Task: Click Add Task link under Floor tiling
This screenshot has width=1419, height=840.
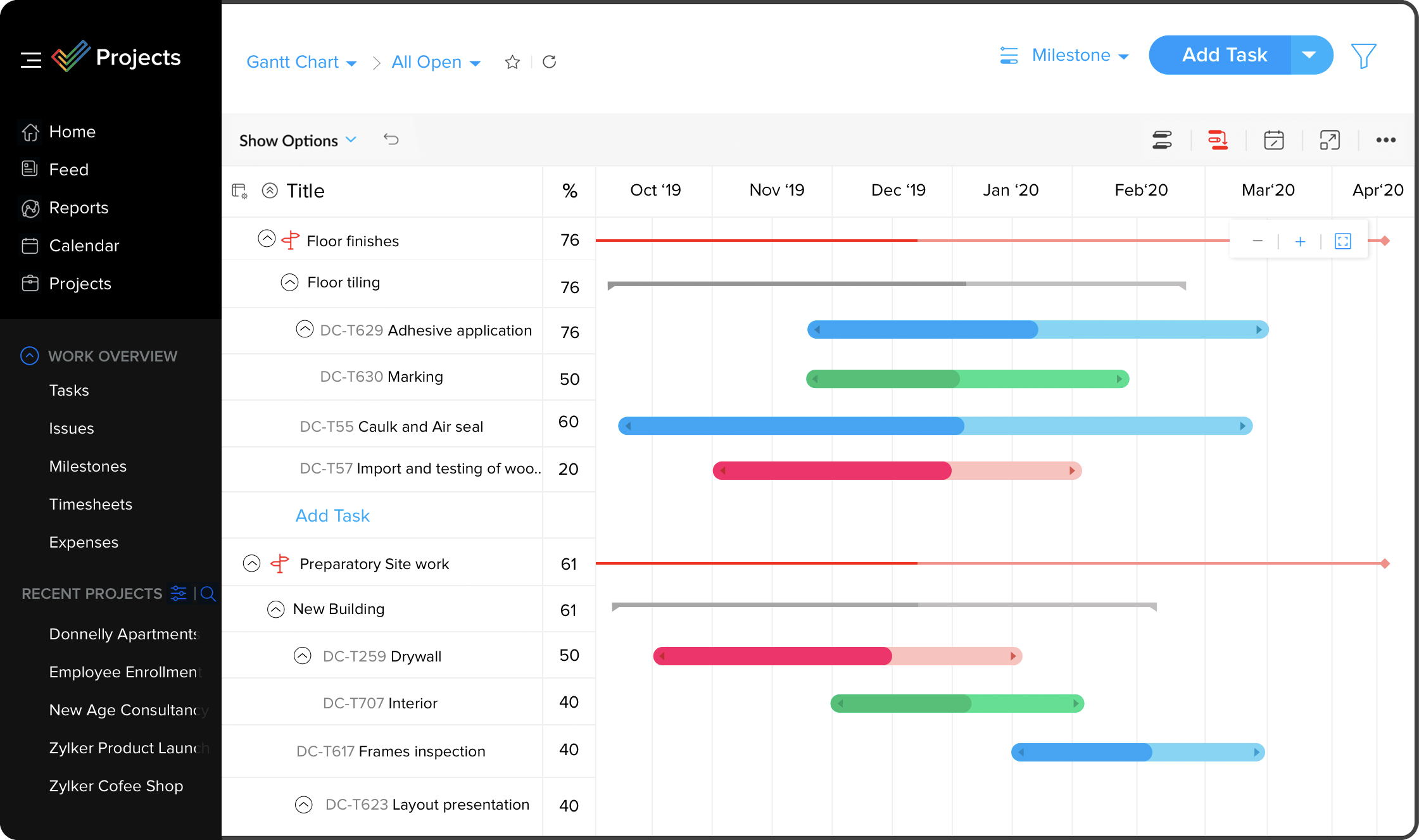Action: coord(333,515)
